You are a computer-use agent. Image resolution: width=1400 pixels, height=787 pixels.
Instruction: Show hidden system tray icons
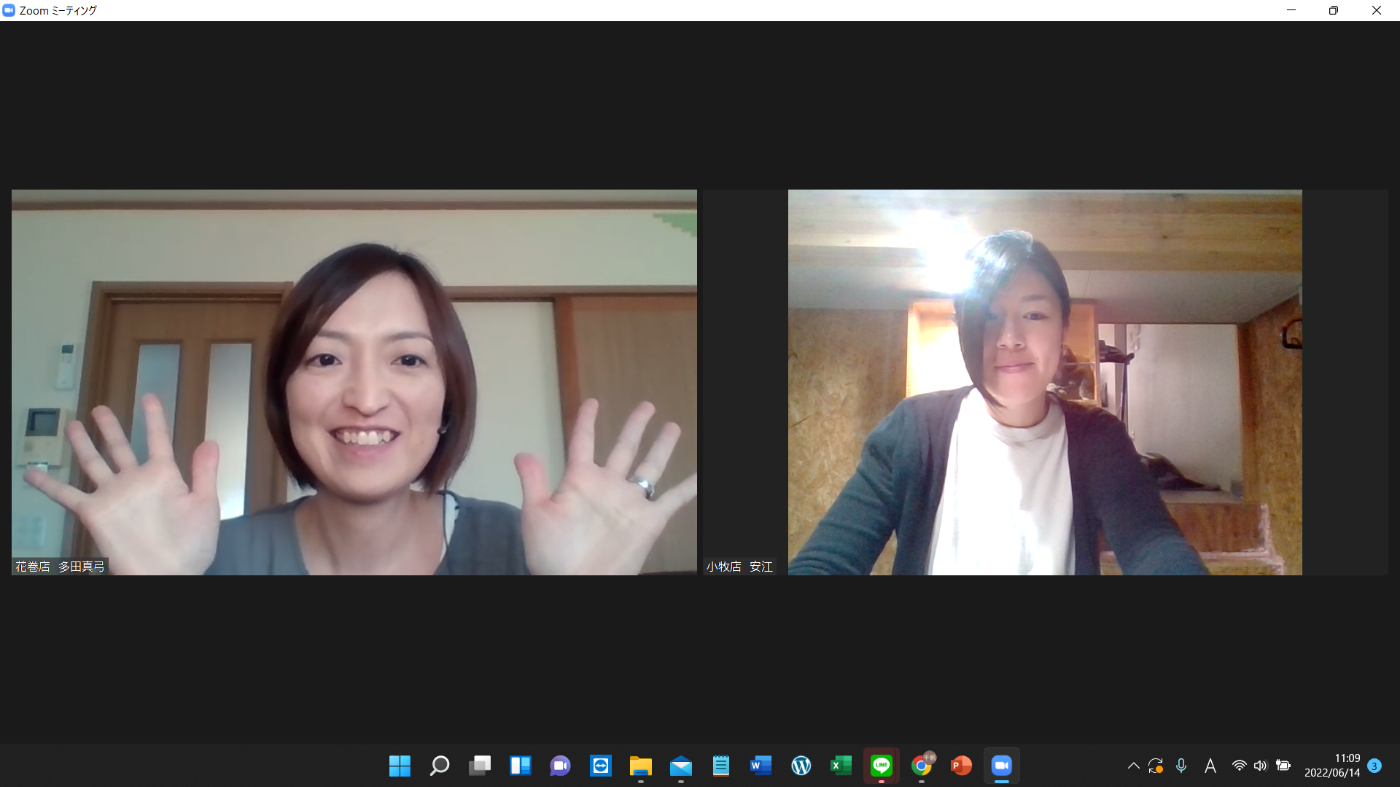click(x=1133, y=766)
